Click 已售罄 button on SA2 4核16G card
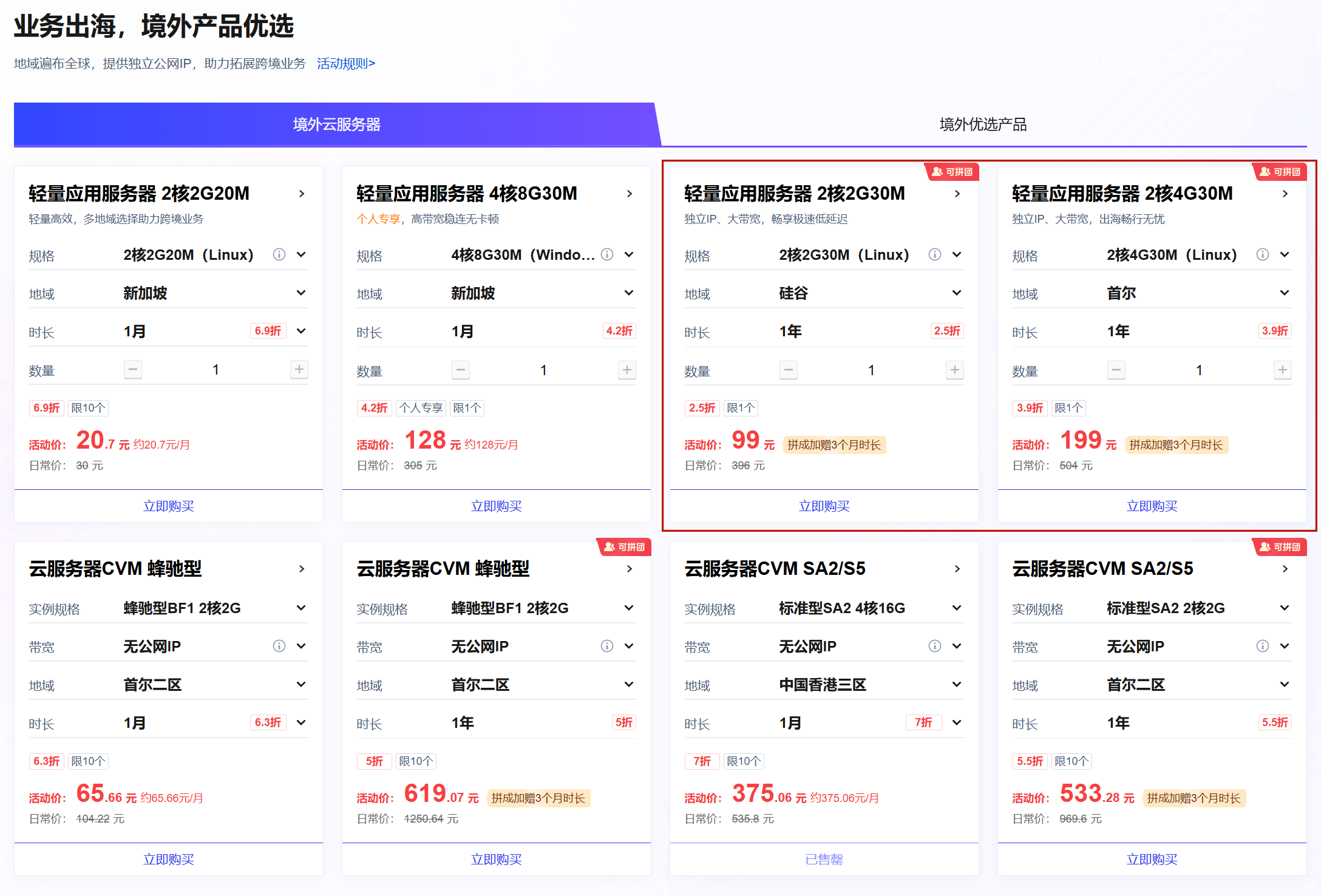Image resolution: width=1321 pixels, height=896 pixels. 824,859
